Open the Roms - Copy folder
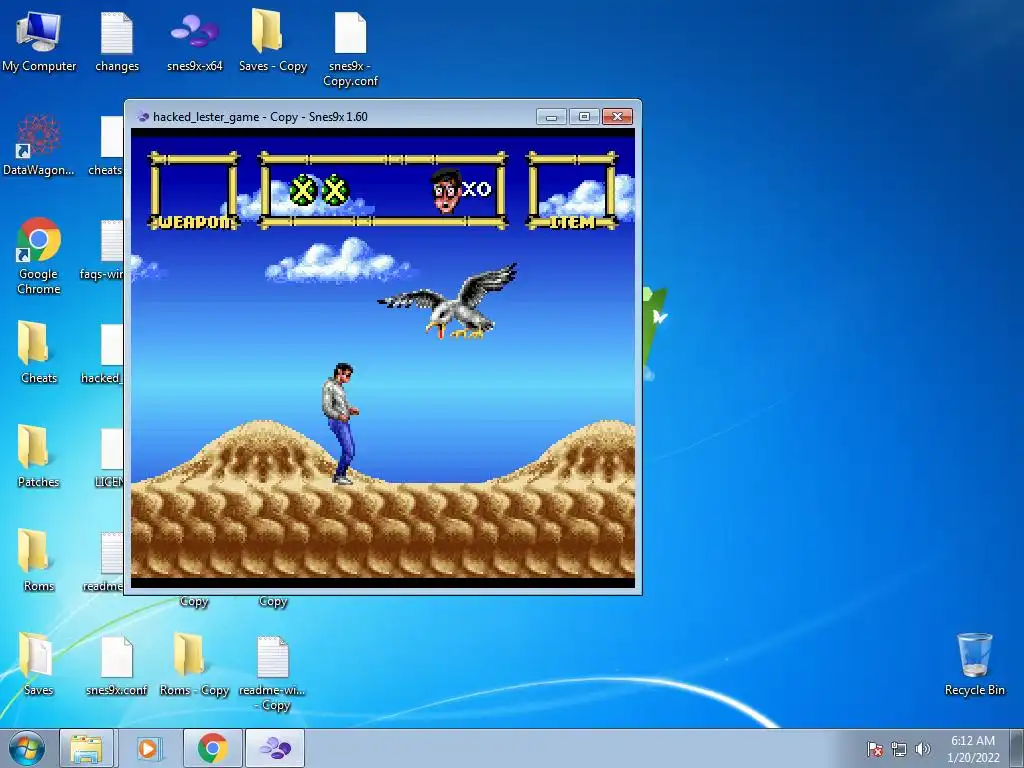Image resolution: width=1024 pixels, height=768 pixels. (x=195, y=664)
